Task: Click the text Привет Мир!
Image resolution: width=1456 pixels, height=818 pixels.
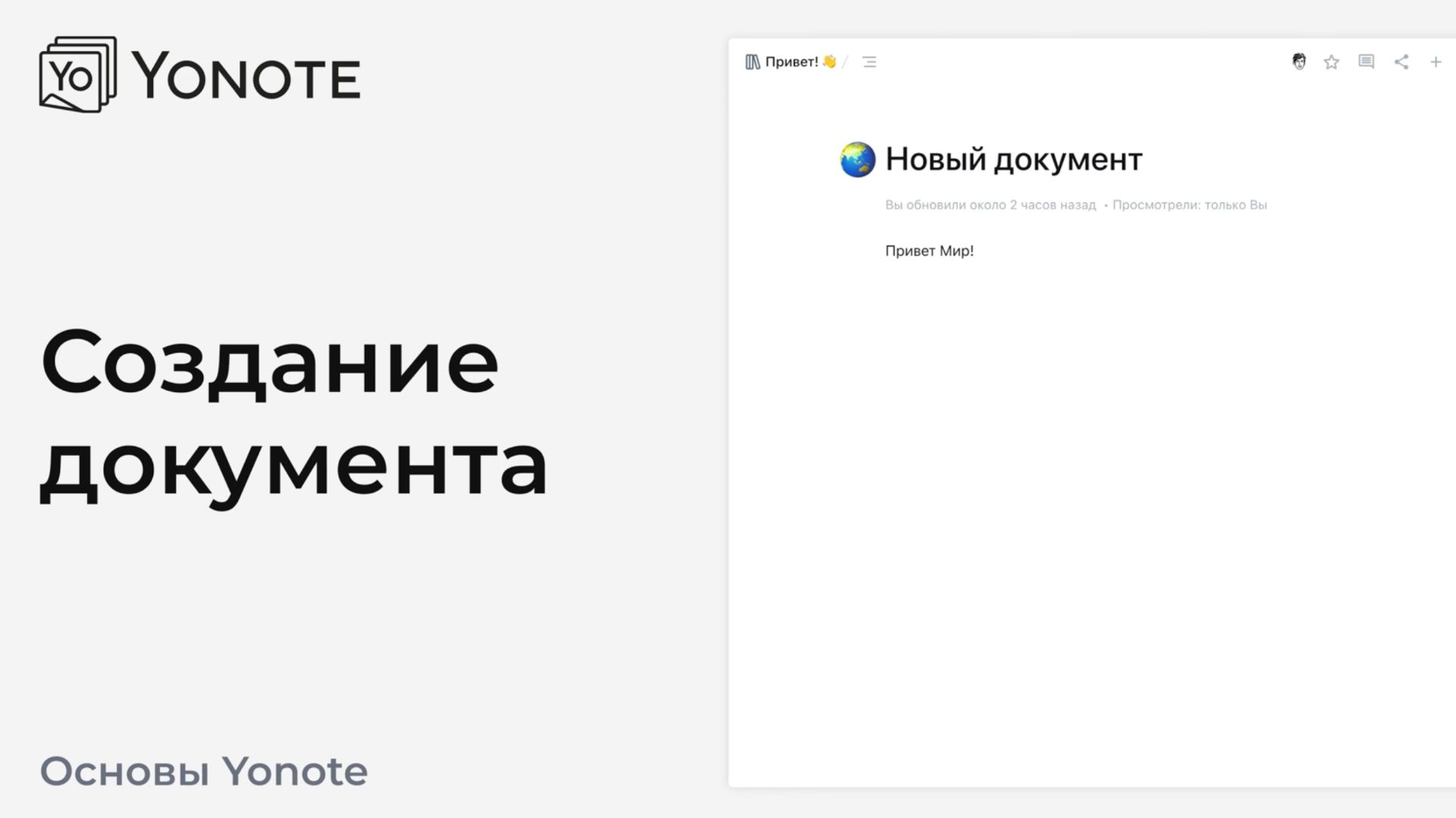Action: coord(929,251)
